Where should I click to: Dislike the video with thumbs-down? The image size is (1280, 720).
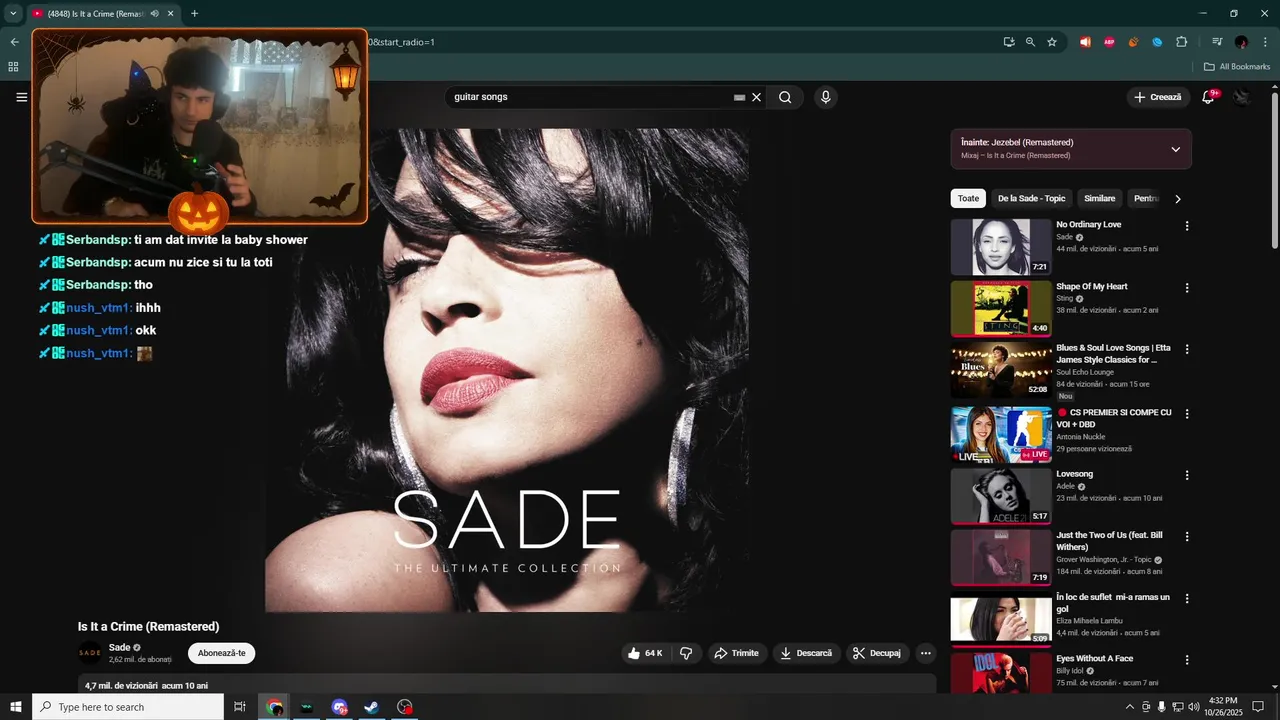coord(686,653)
